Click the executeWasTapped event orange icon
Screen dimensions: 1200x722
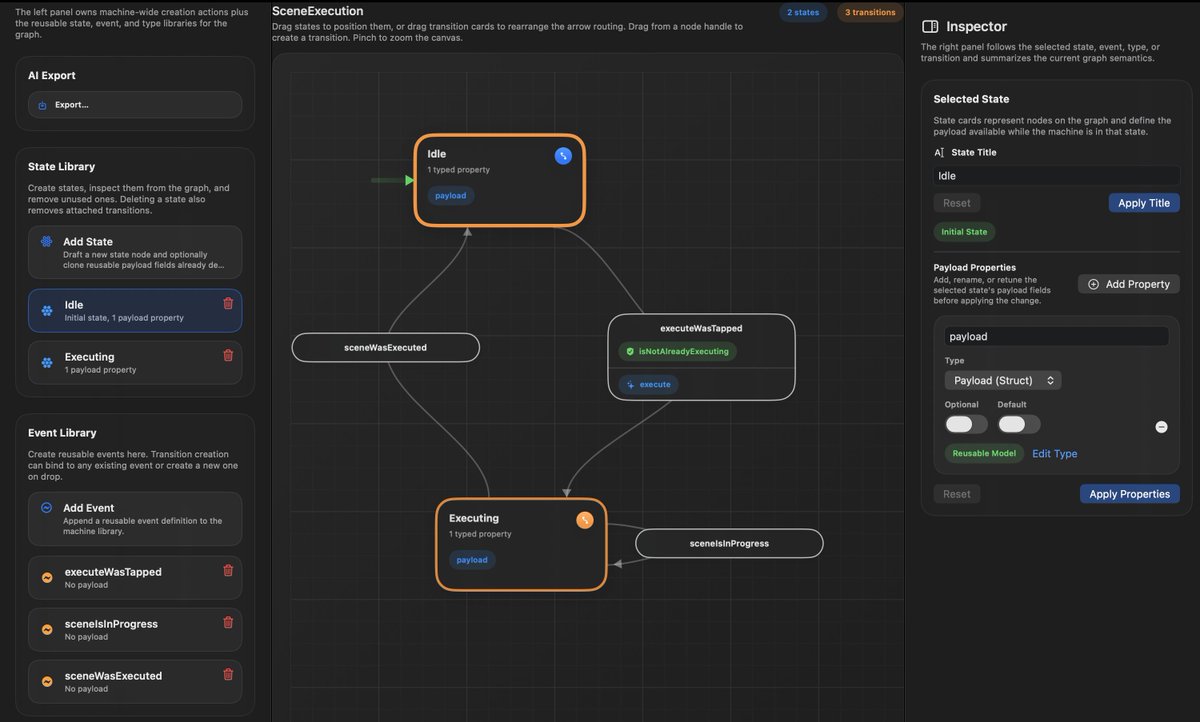pos(46,578)
